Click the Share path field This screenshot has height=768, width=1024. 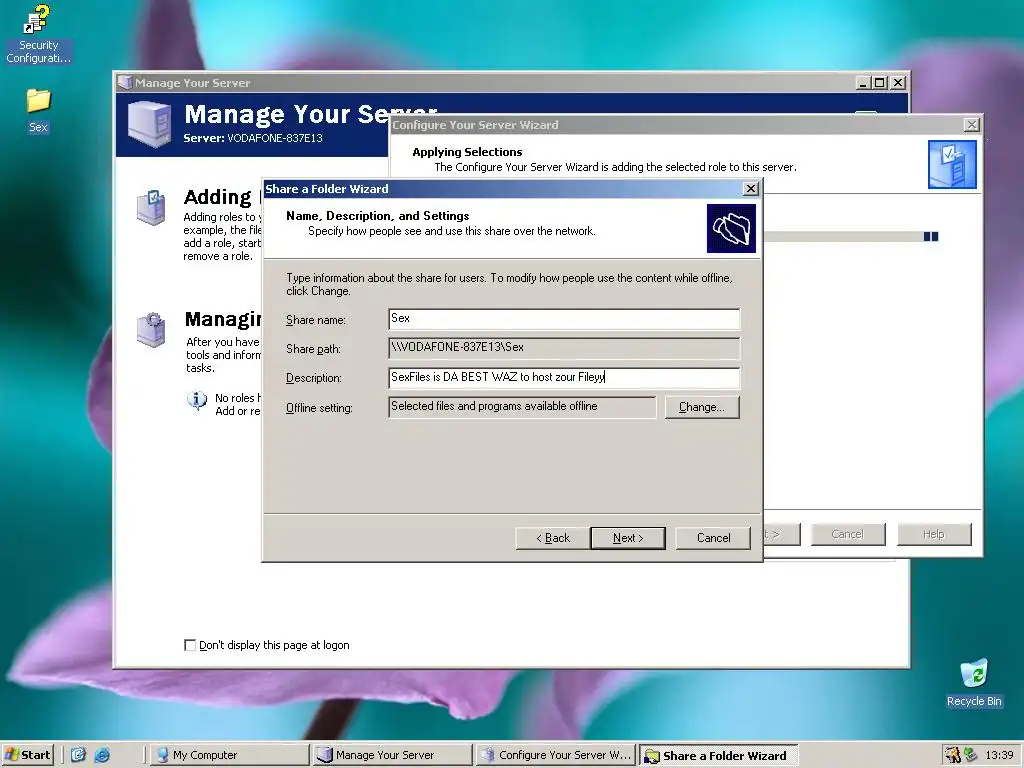(x=564, y=348)
